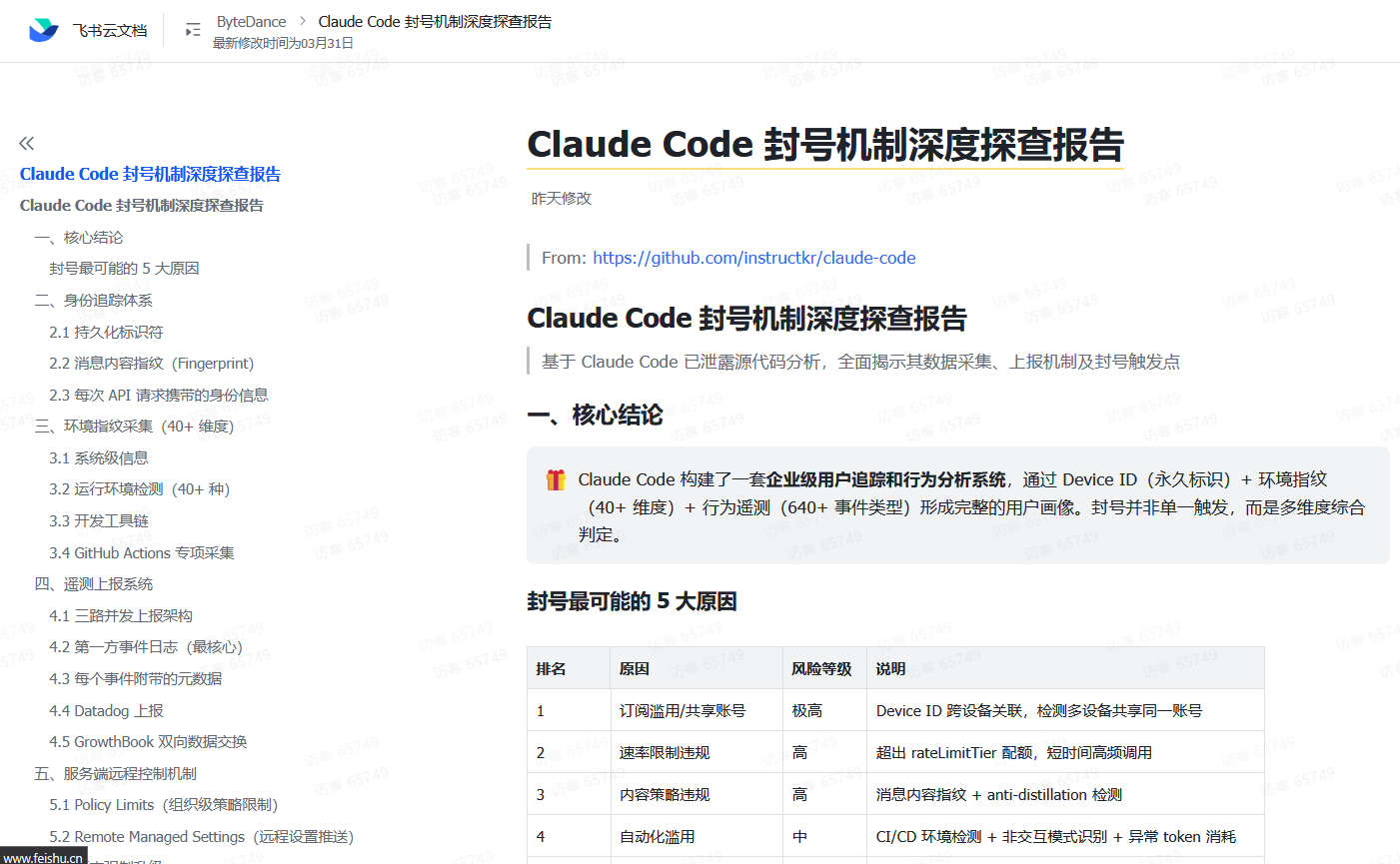The image size is (1400, 864).
Task: Click the 内容策略违规 table cell
Action: pyautogui.click(x=697, y=794)
